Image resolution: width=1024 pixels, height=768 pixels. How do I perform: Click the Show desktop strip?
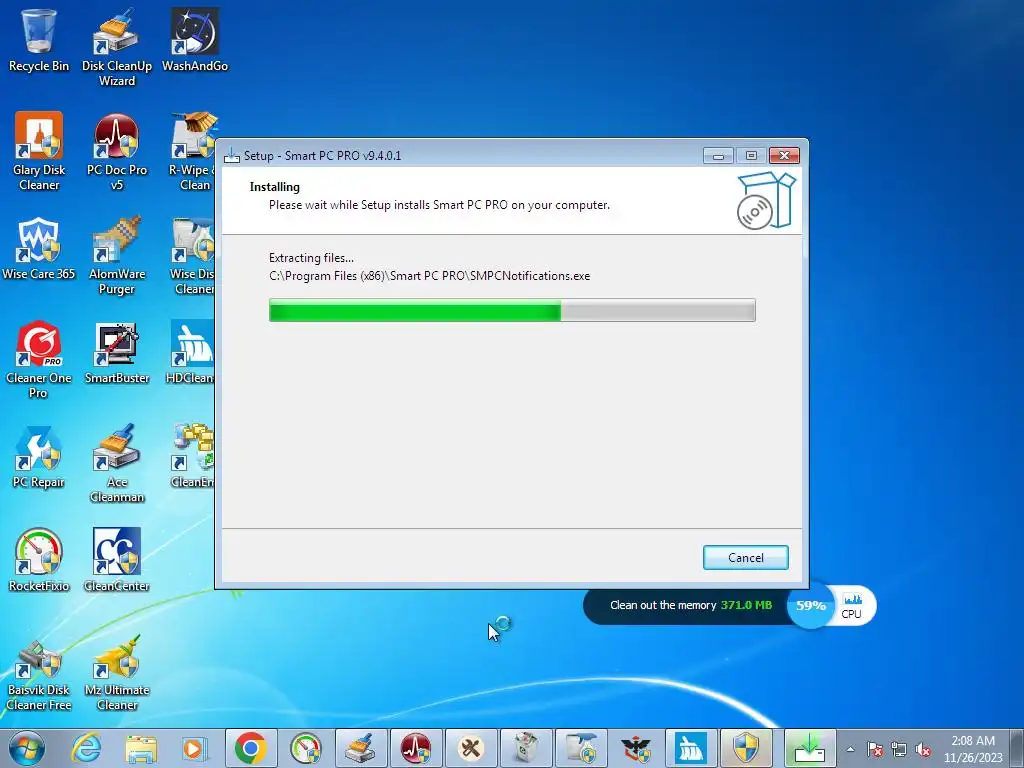[x=1019, y=748]
